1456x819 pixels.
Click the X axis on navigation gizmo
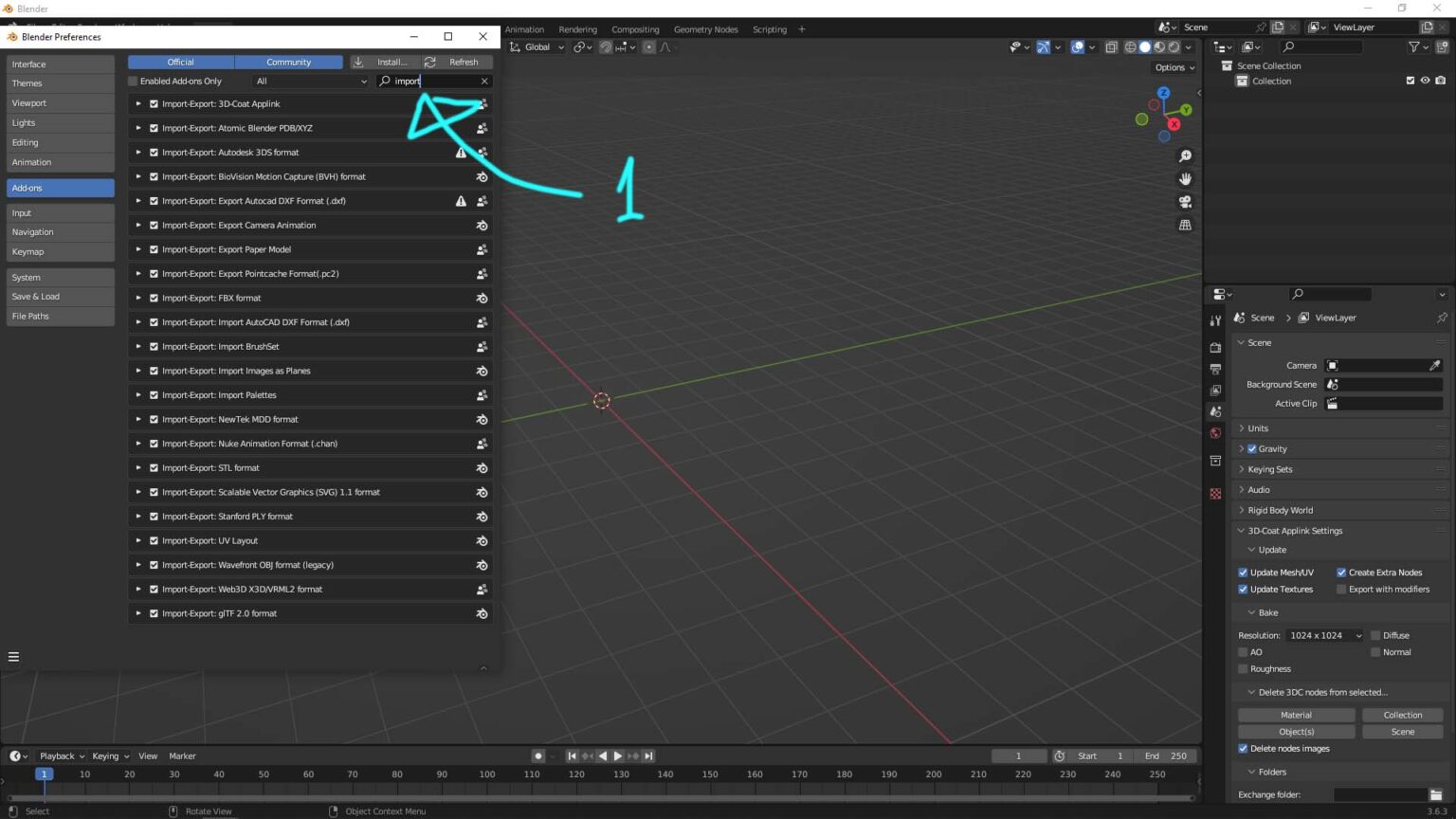(x=1174, y=124)
